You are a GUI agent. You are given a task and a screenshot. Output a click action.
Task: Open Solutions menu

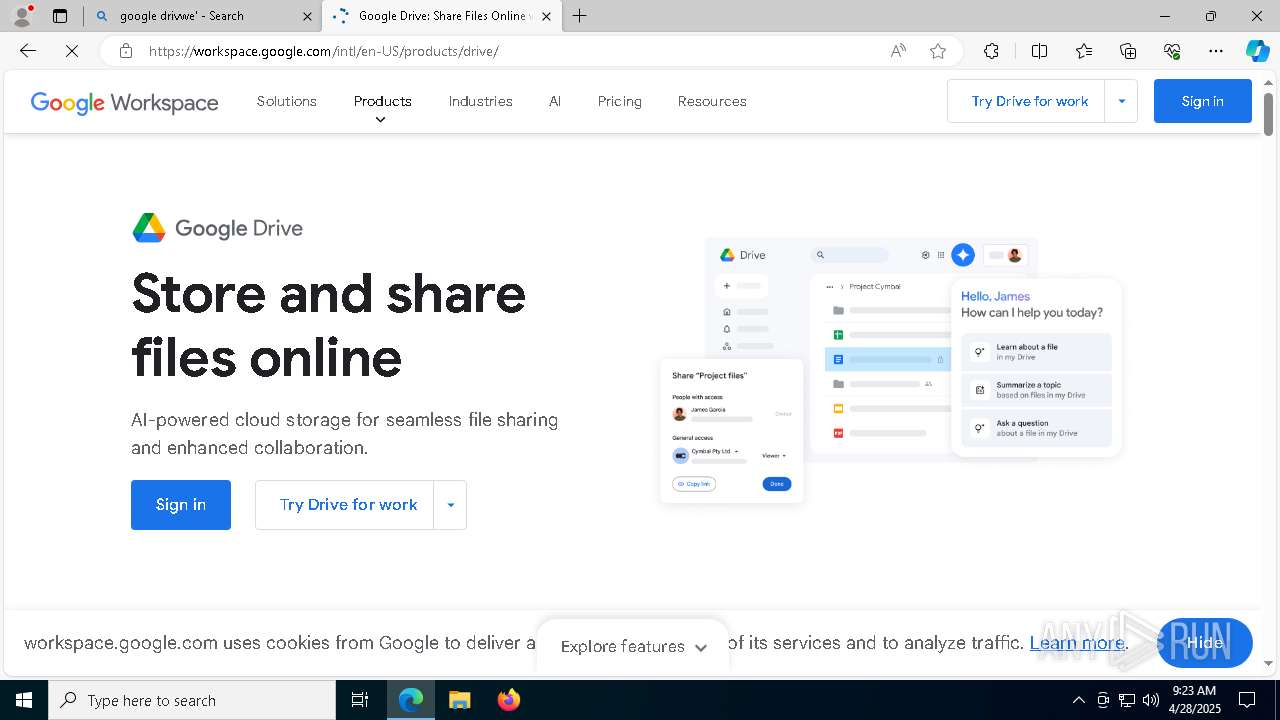(x=286, y=101)
